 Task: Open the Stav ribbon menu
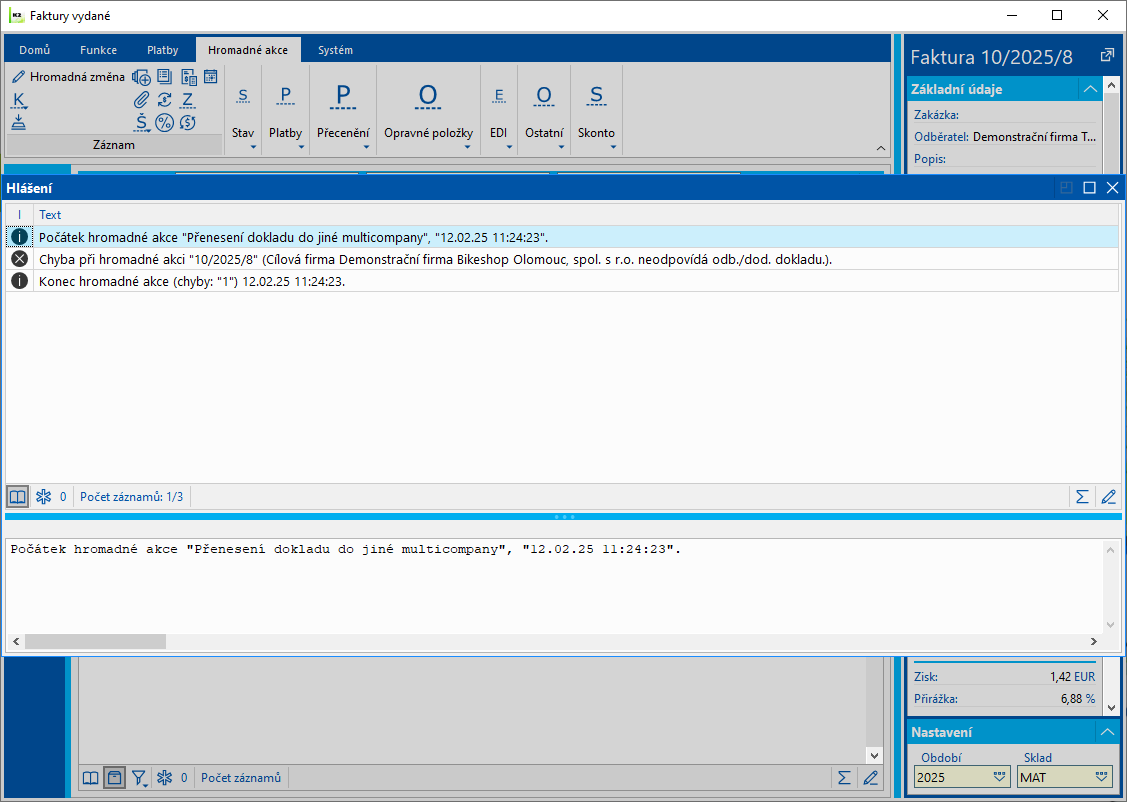243,110
